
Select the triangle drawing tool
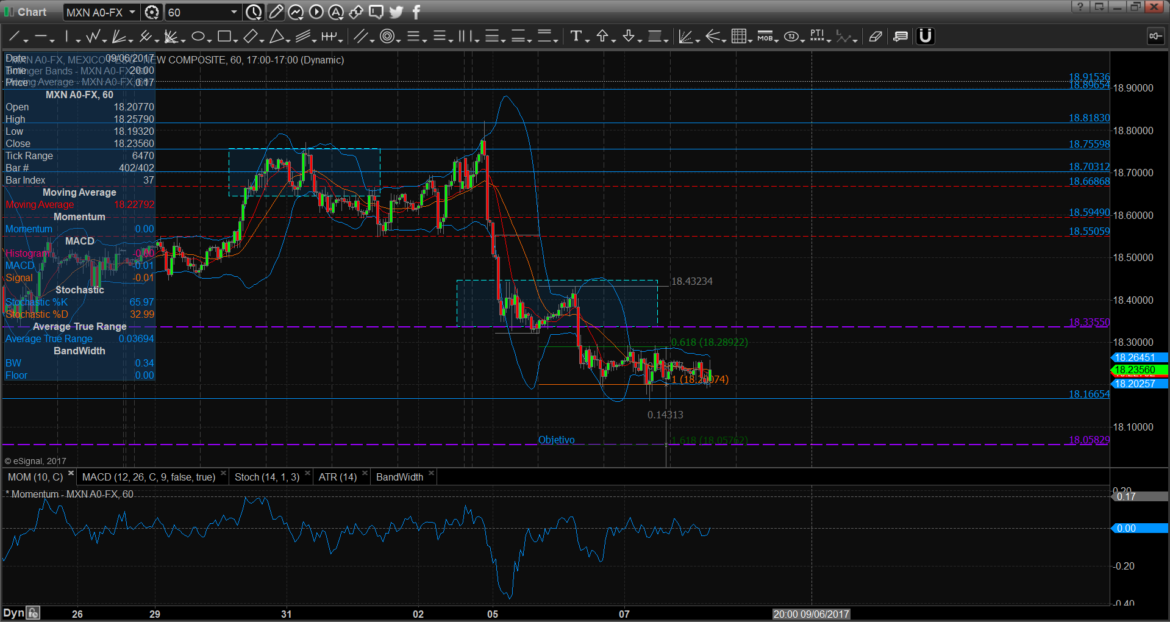[x=277, y=36]
